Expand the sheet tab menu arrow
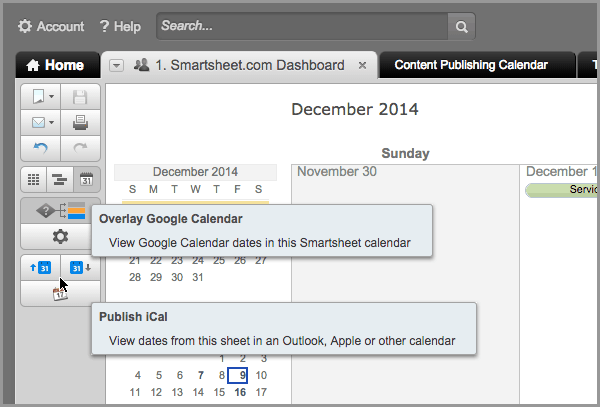Image resolution: width=600 pixels, height=407 pixels. click(x=116, y=65)
